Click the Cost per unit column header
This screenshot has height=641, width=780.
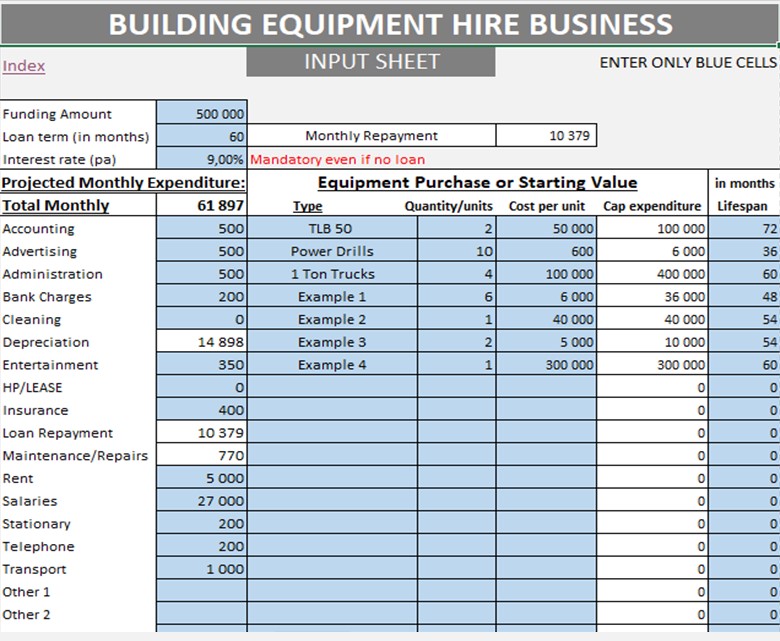coord(546,206)
